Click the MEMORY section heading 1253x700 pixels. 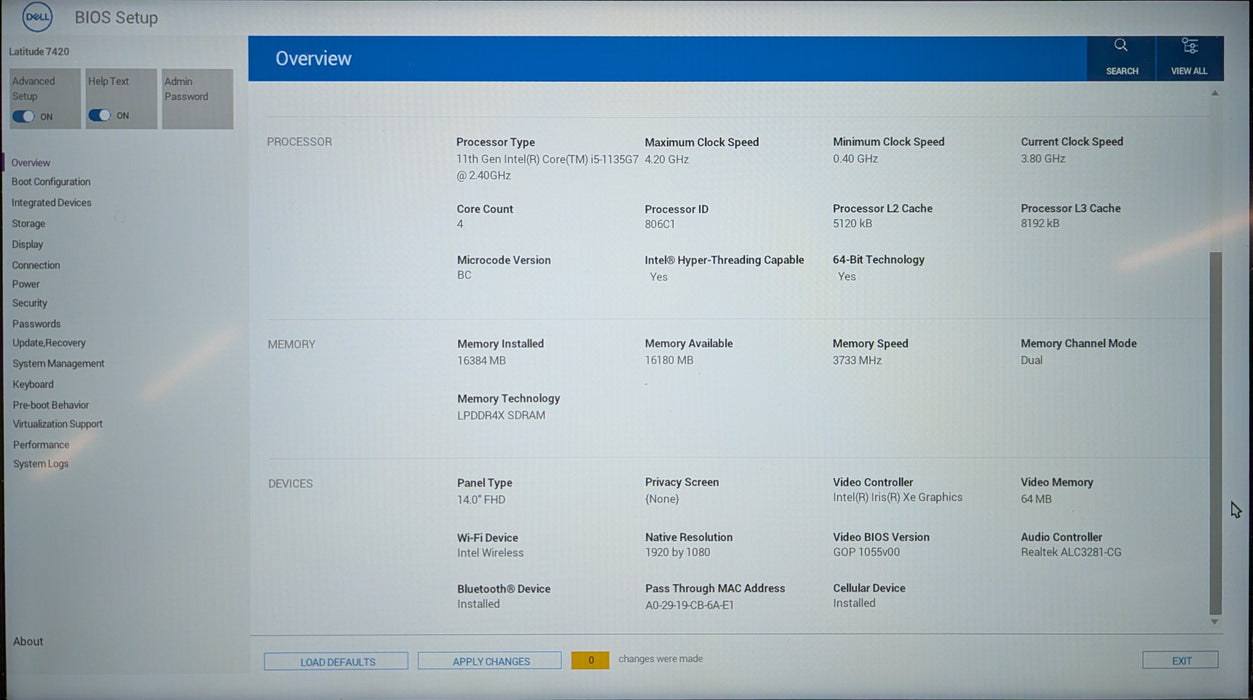tap(291, 345)
